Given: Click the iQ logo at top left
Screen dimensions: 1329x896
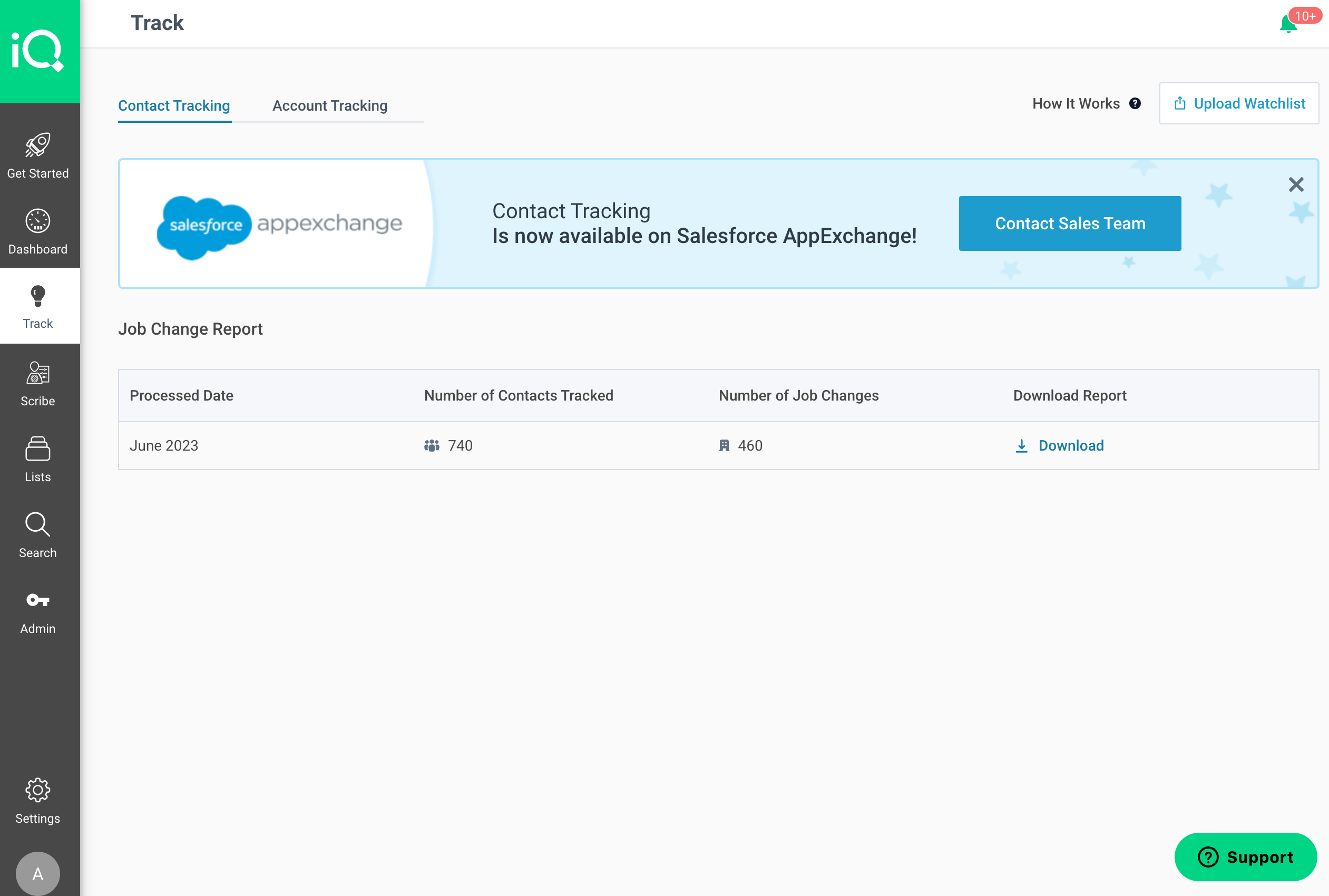Looking at the screenshot, I should click(40, 50).
